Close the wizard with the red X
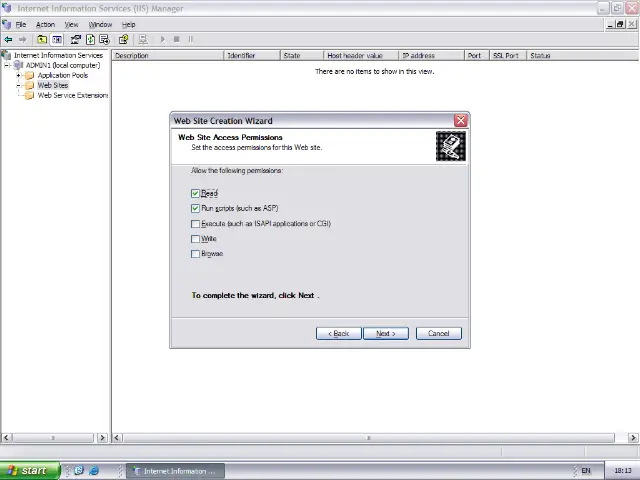 461,120
